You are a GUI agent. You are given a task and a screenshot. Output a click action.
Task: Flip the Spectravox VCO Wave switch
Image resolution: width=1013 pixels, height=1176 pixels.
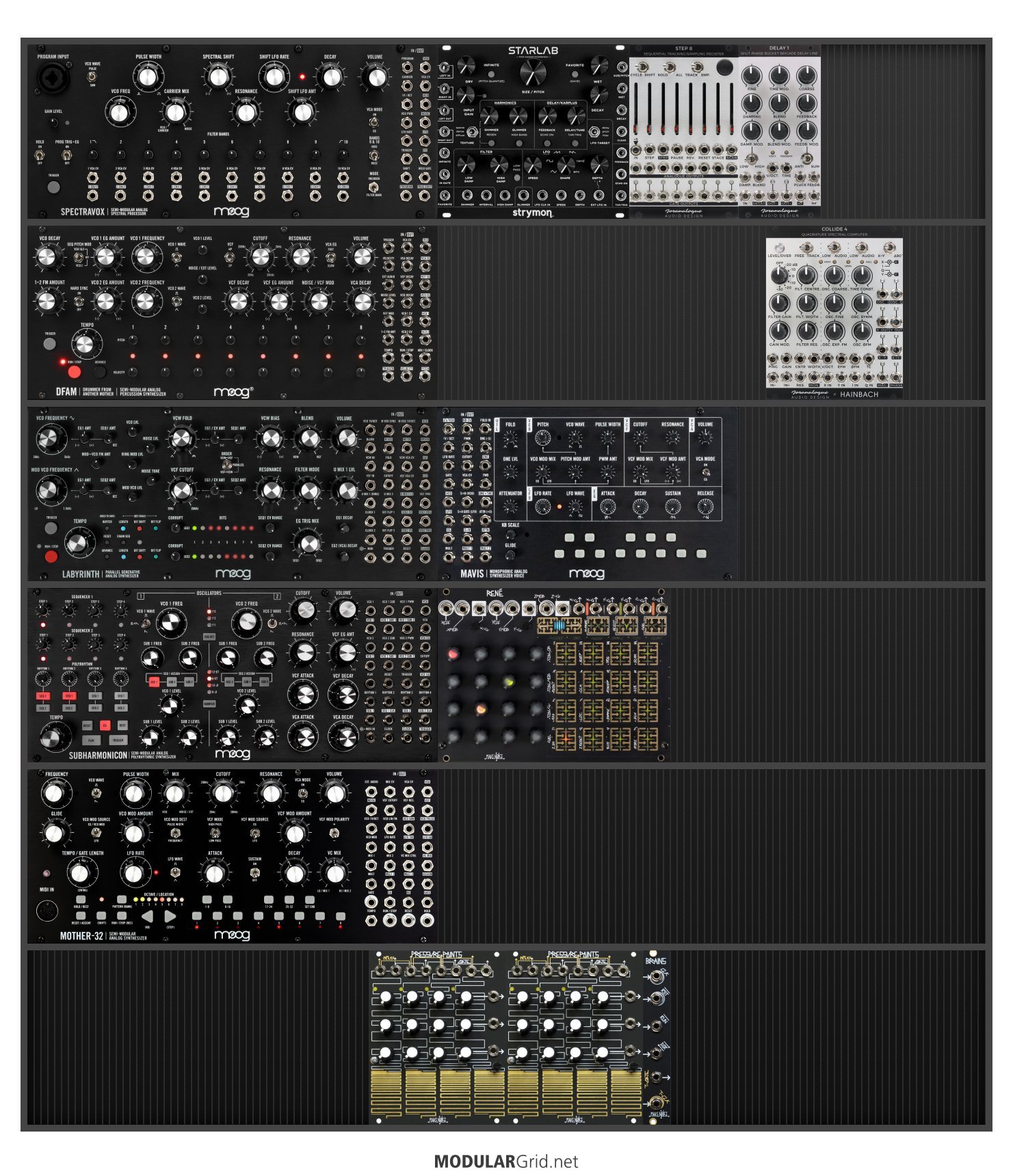(93, 77)
